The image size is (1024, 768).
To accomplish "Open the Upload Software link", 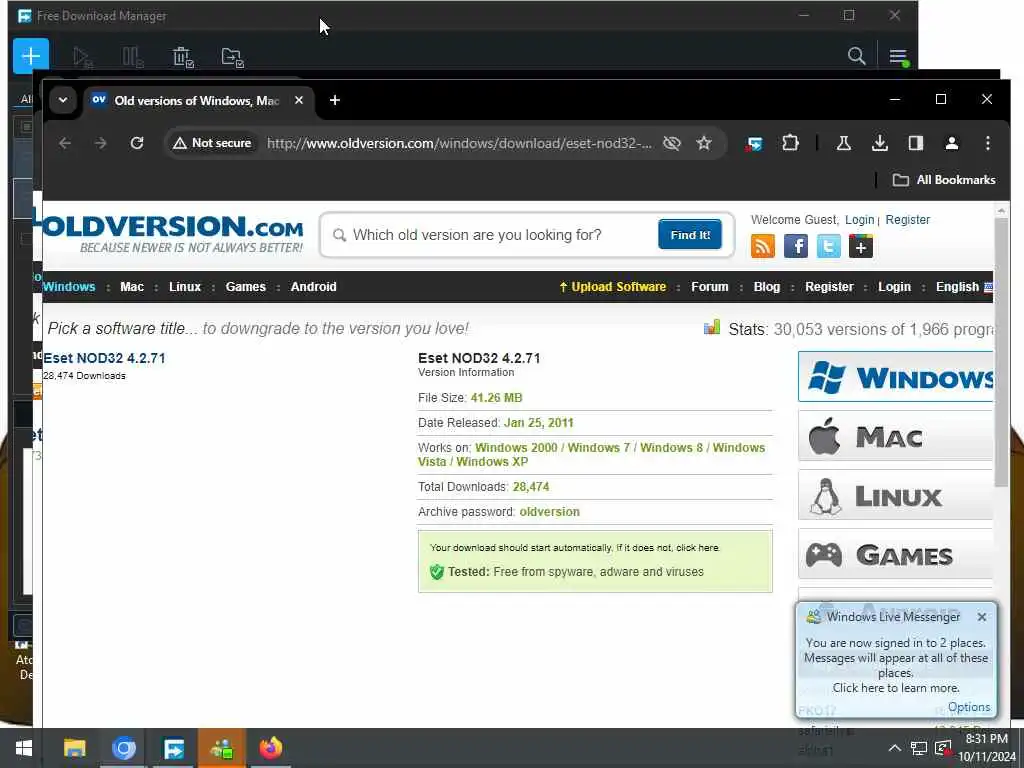I will (613, 287).
